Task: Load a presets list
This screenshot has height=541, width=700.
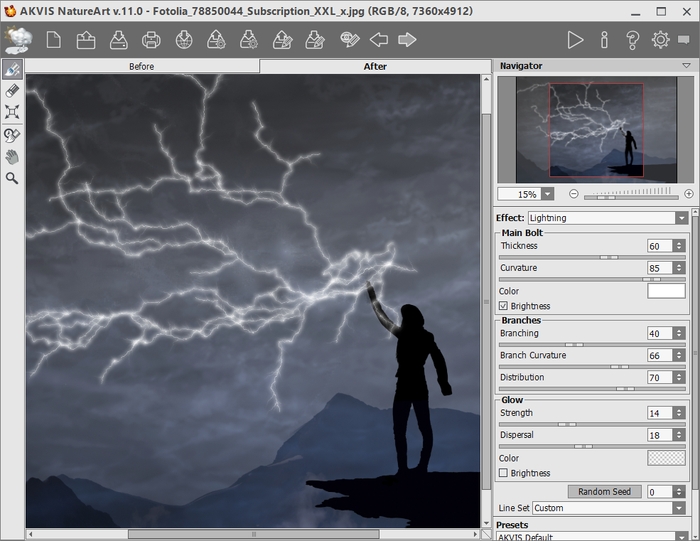Action: tap(217, 40)
